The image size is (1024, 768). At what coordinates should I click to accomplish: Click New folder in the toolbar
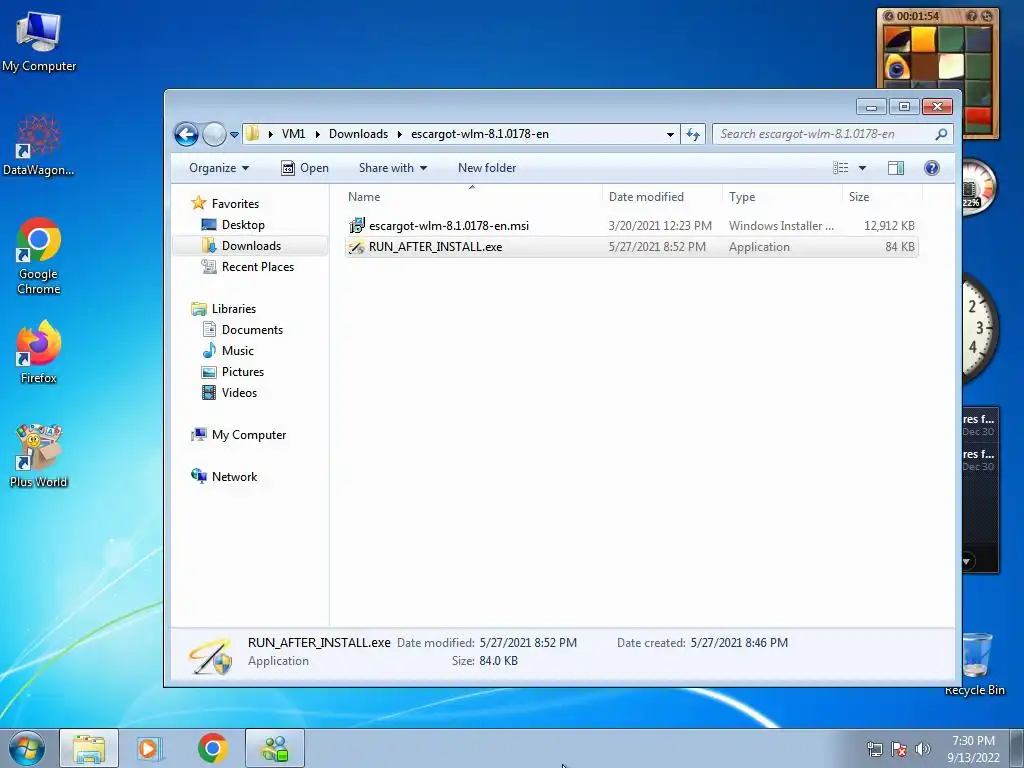487,168
